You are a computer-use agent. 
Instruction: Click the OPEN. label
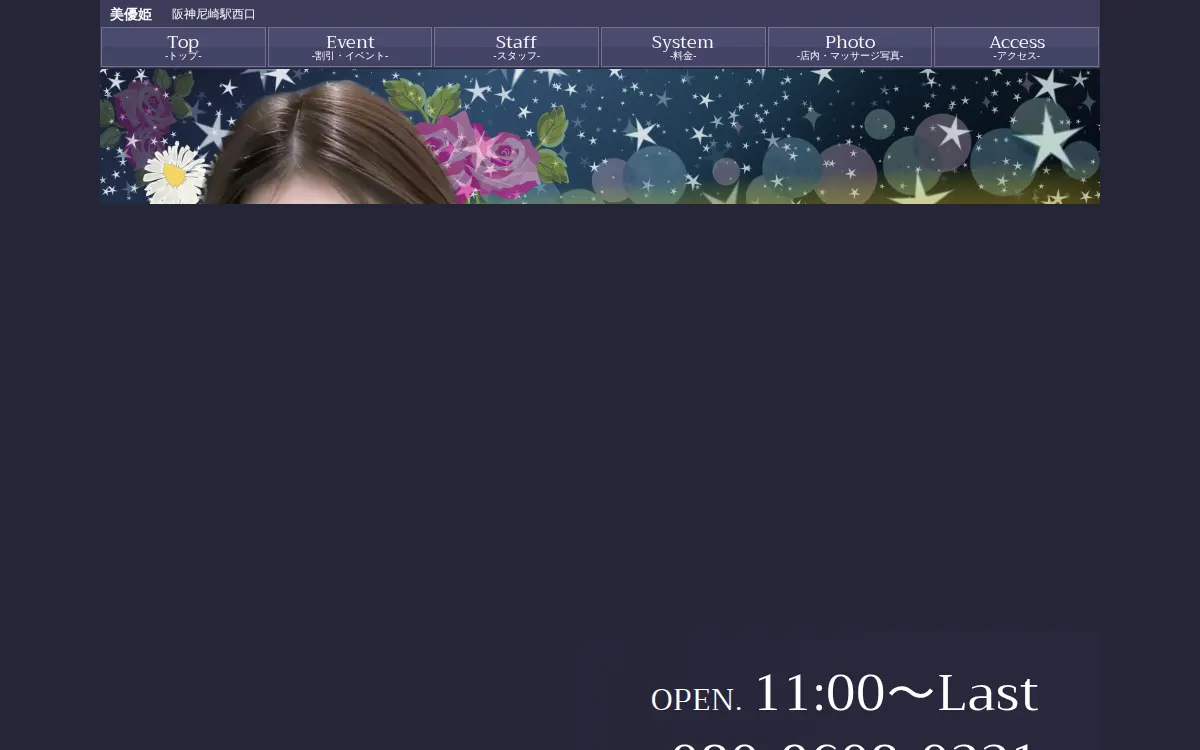(696, 700)
